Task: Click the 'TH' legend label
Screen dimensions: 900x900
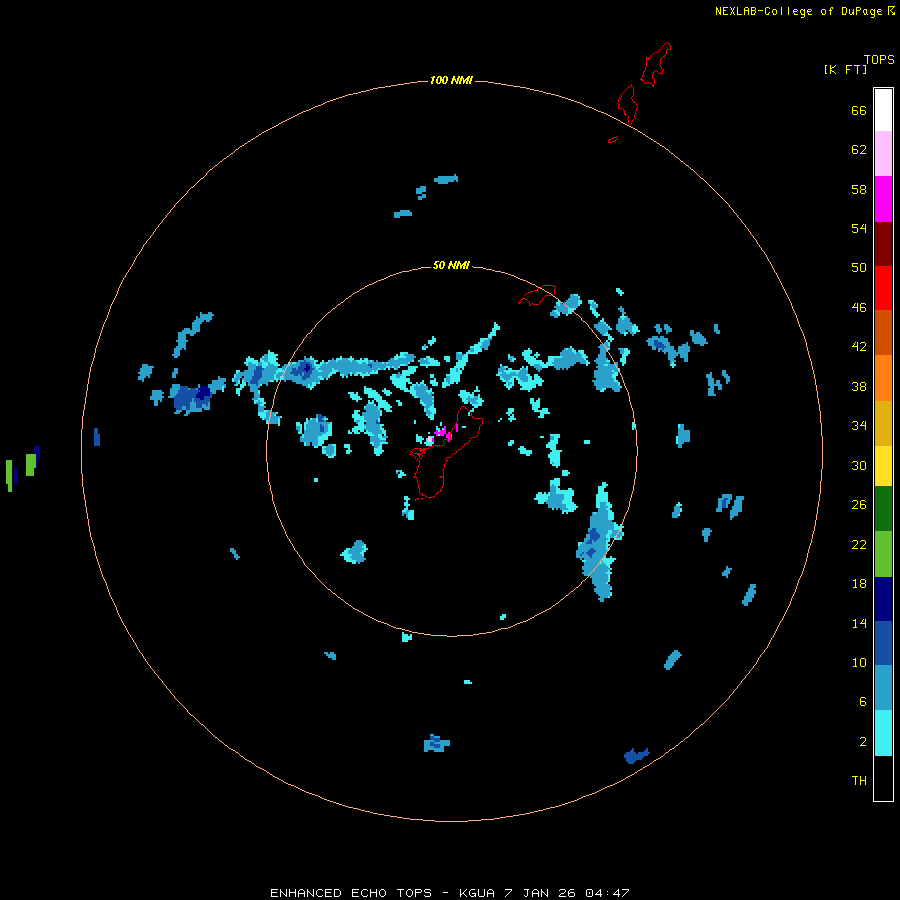Action: tap(859, 781)
